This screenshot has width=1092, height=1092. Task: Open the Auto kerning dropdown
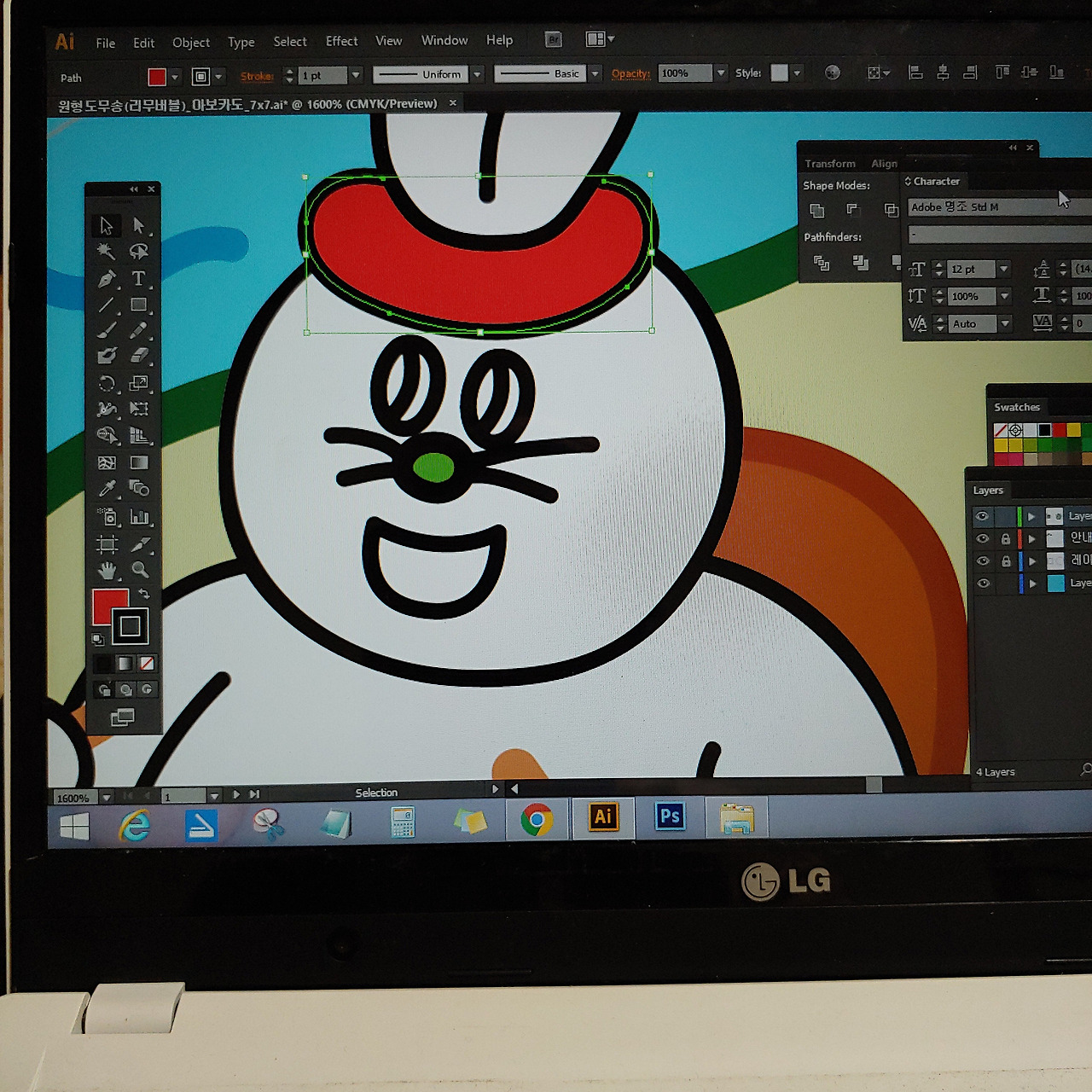point(1005,323)
